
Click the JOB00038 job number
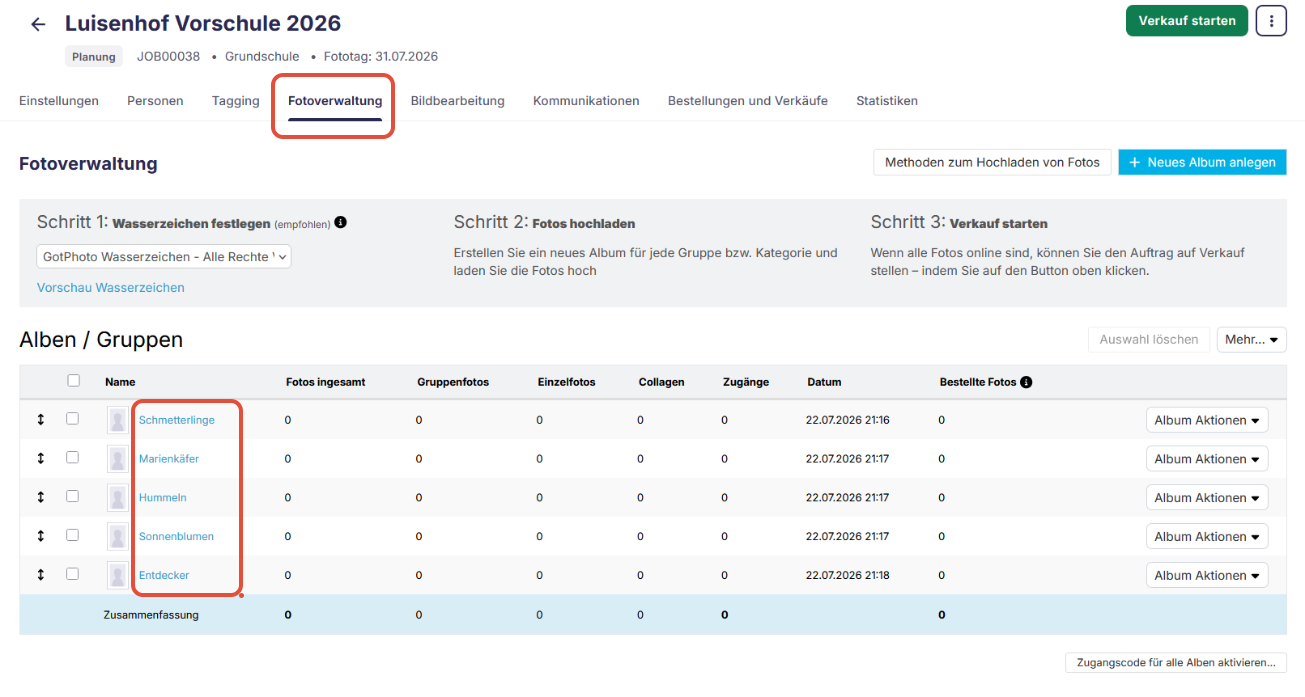click(168, 57)
